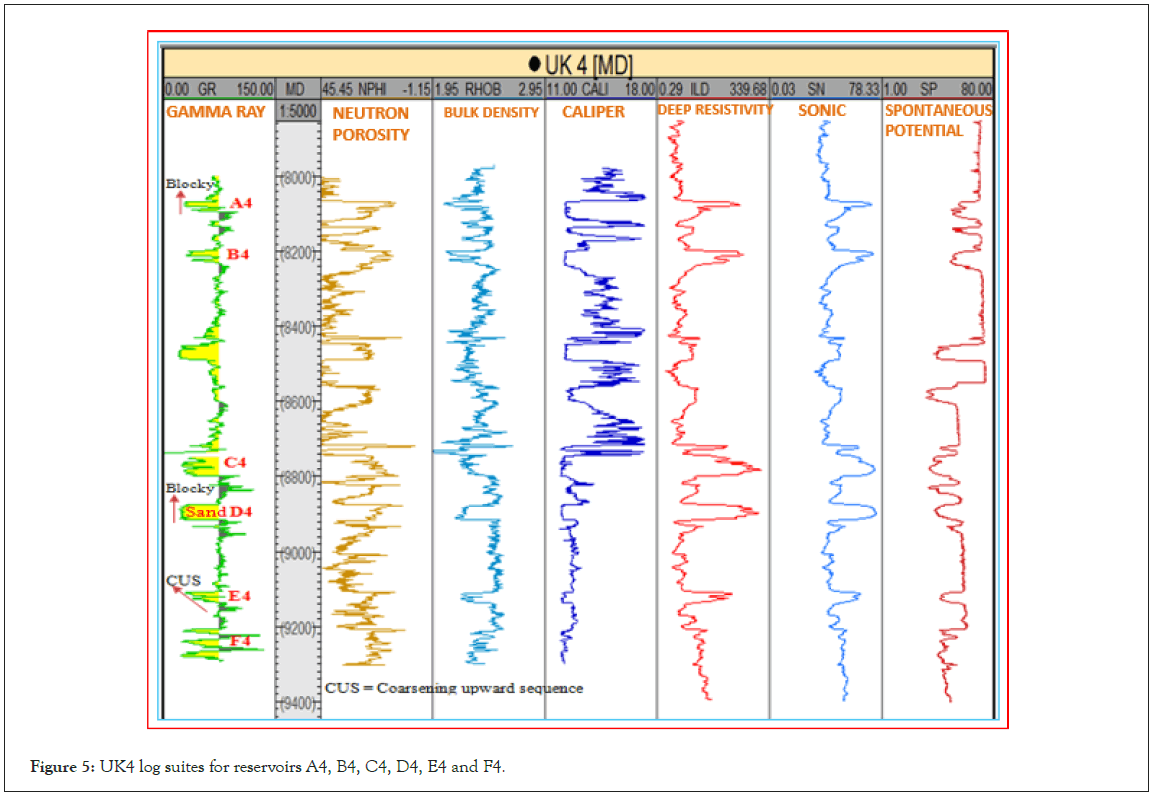The width and height of the screenshot is (1154, 798).
Task: Click the SP track header
Action: 938,89
